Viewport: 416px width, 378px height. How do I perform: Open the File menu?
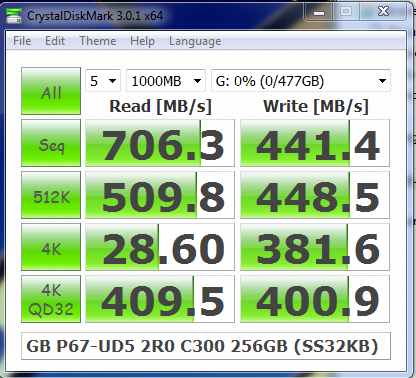22,41
